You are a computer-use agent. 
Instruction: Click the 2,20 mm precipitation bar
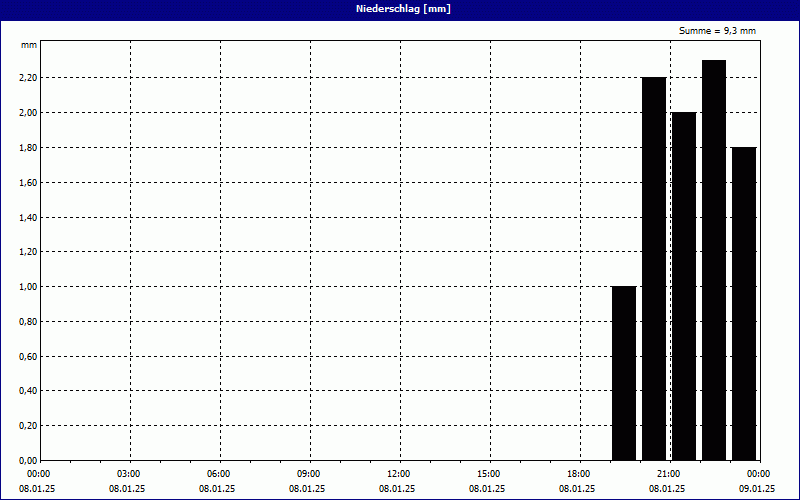(x=654, y=269)
